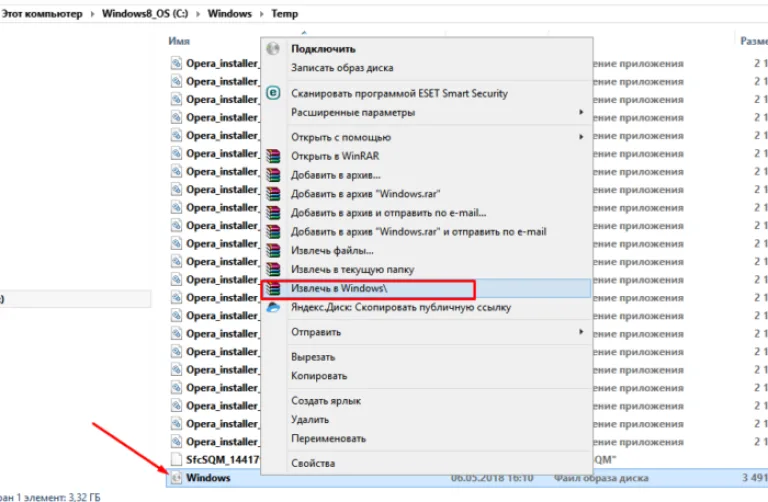
Task: Open dropdown arrow after Этот компьютер
Action: 92,14
